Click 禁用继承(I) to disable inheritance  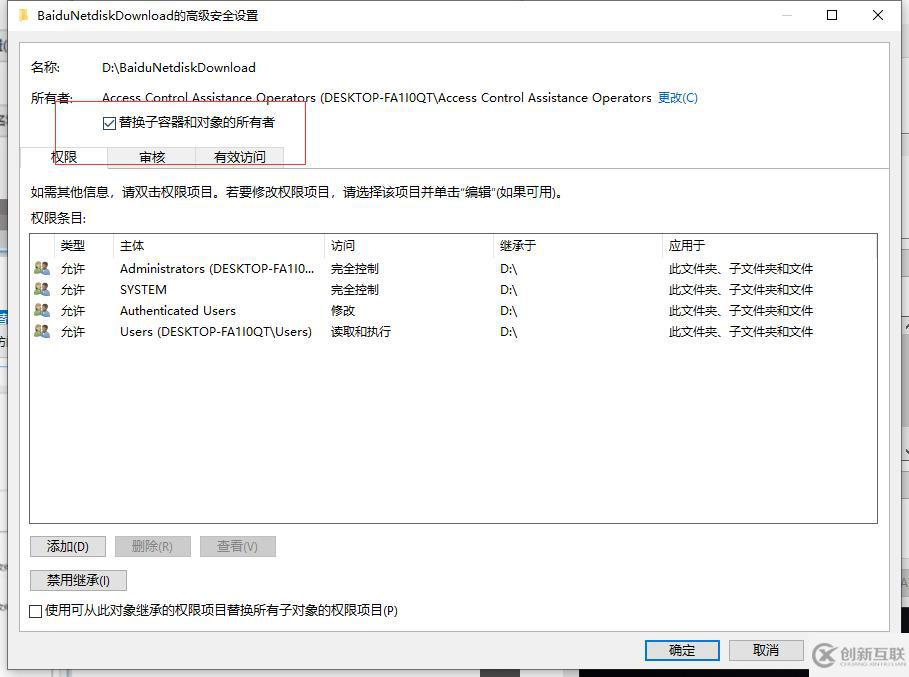(77, 580)
